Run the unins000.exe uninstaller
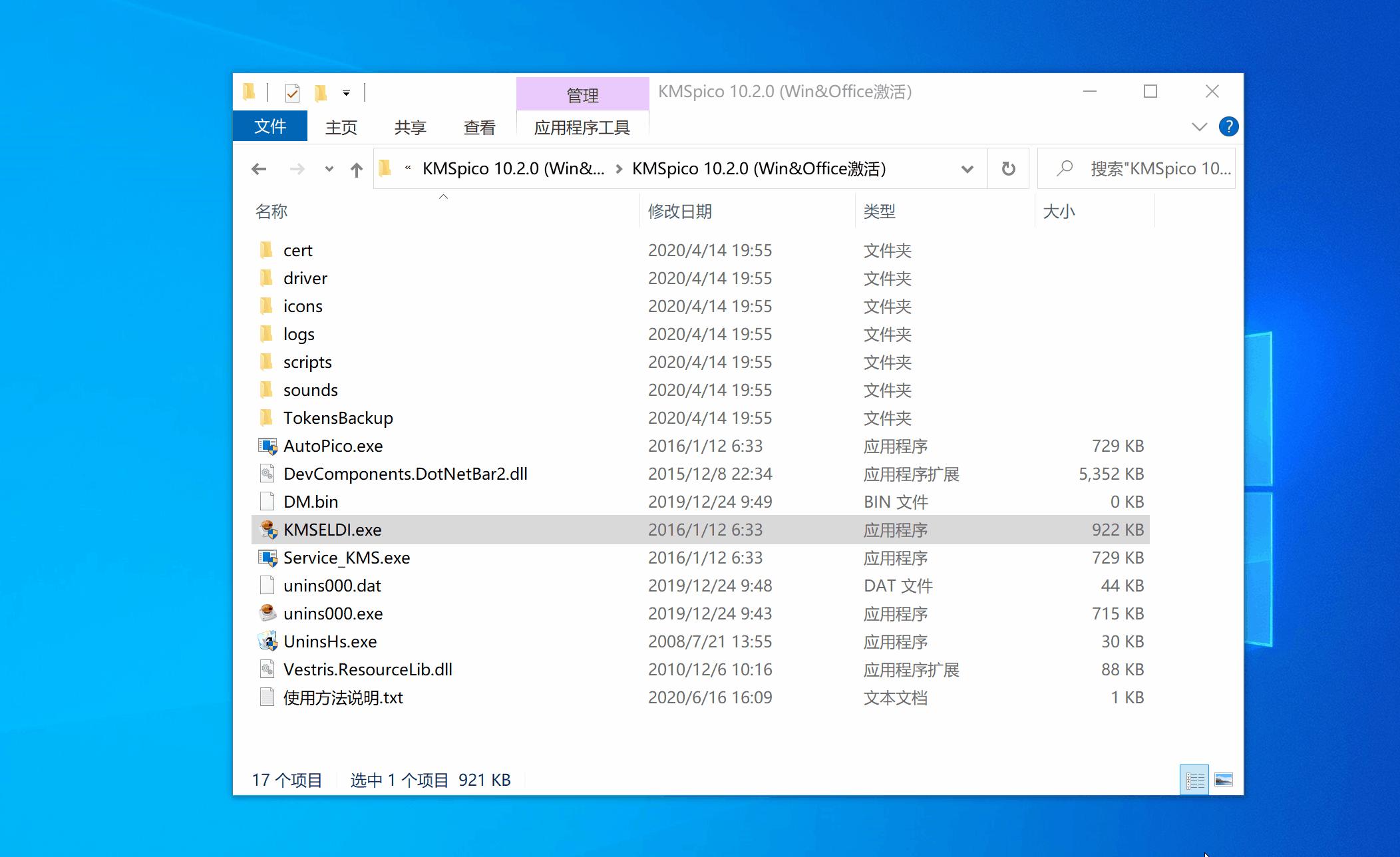Viewport: 1400px width, 857px height. pos(333,613)
